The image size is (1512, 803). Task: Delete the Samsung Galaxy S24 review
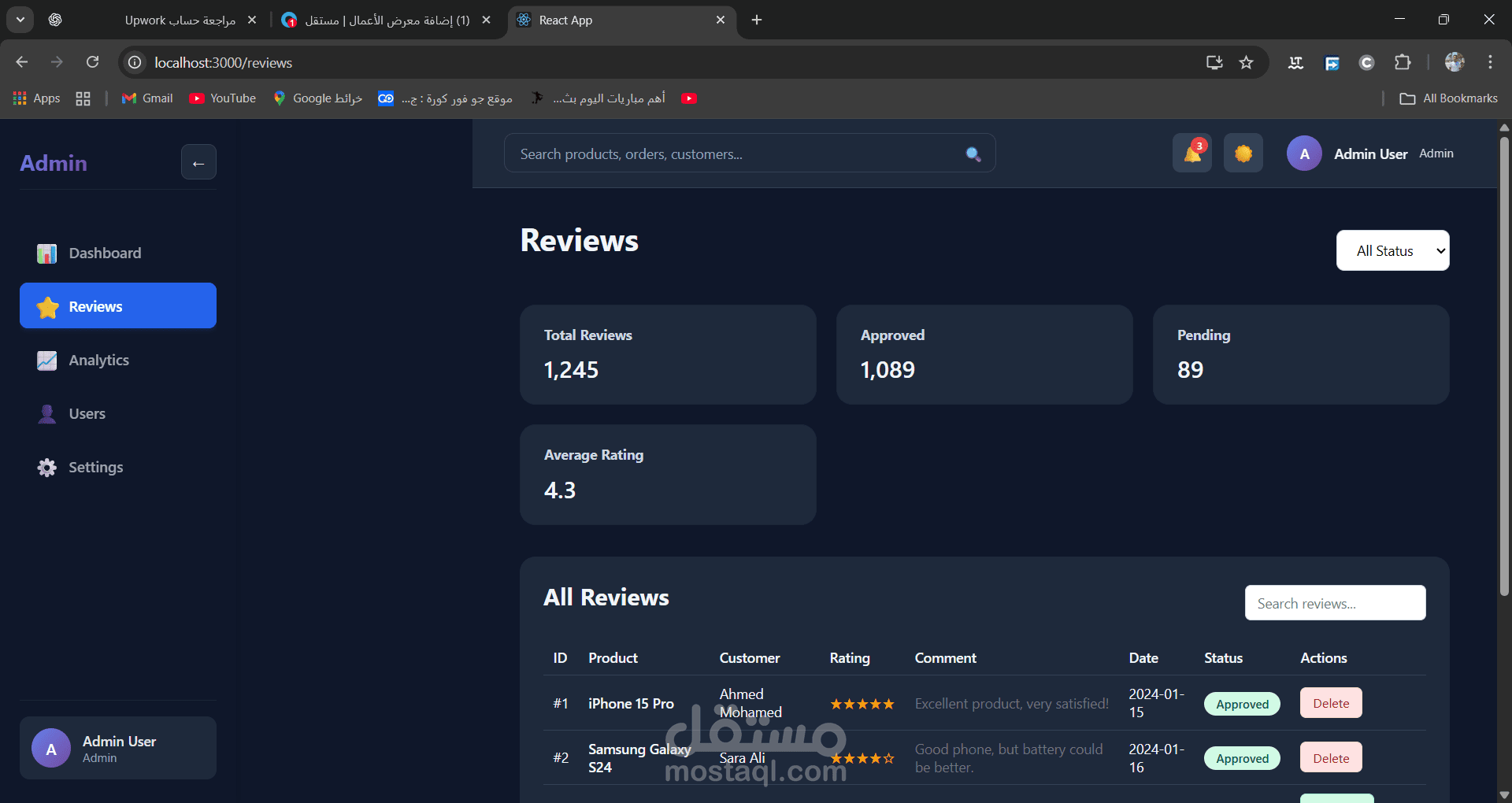pos(1331,758)
